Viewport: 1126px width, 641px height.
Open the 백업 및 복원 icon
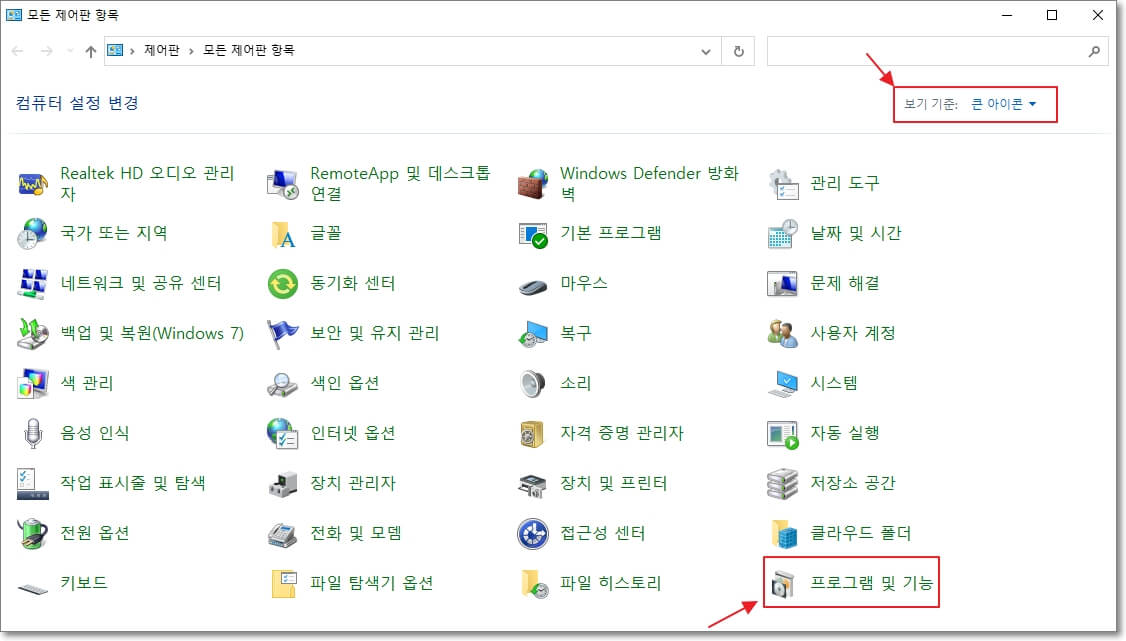point(33,334)
